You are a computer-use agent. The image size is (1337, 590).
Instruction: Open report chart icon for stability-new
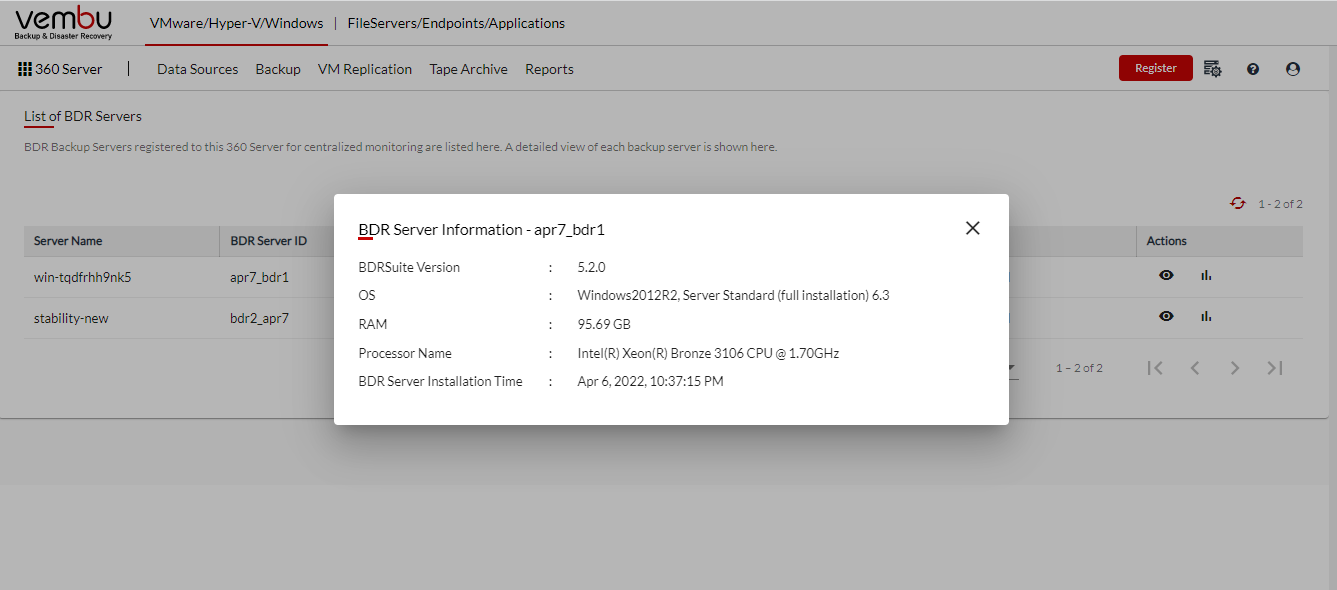(1206, 316)
